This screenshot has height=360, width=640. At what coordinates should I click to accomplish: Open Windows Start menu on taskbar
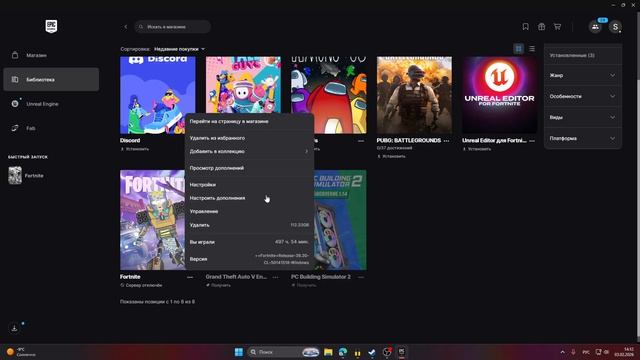coord(239,352)
